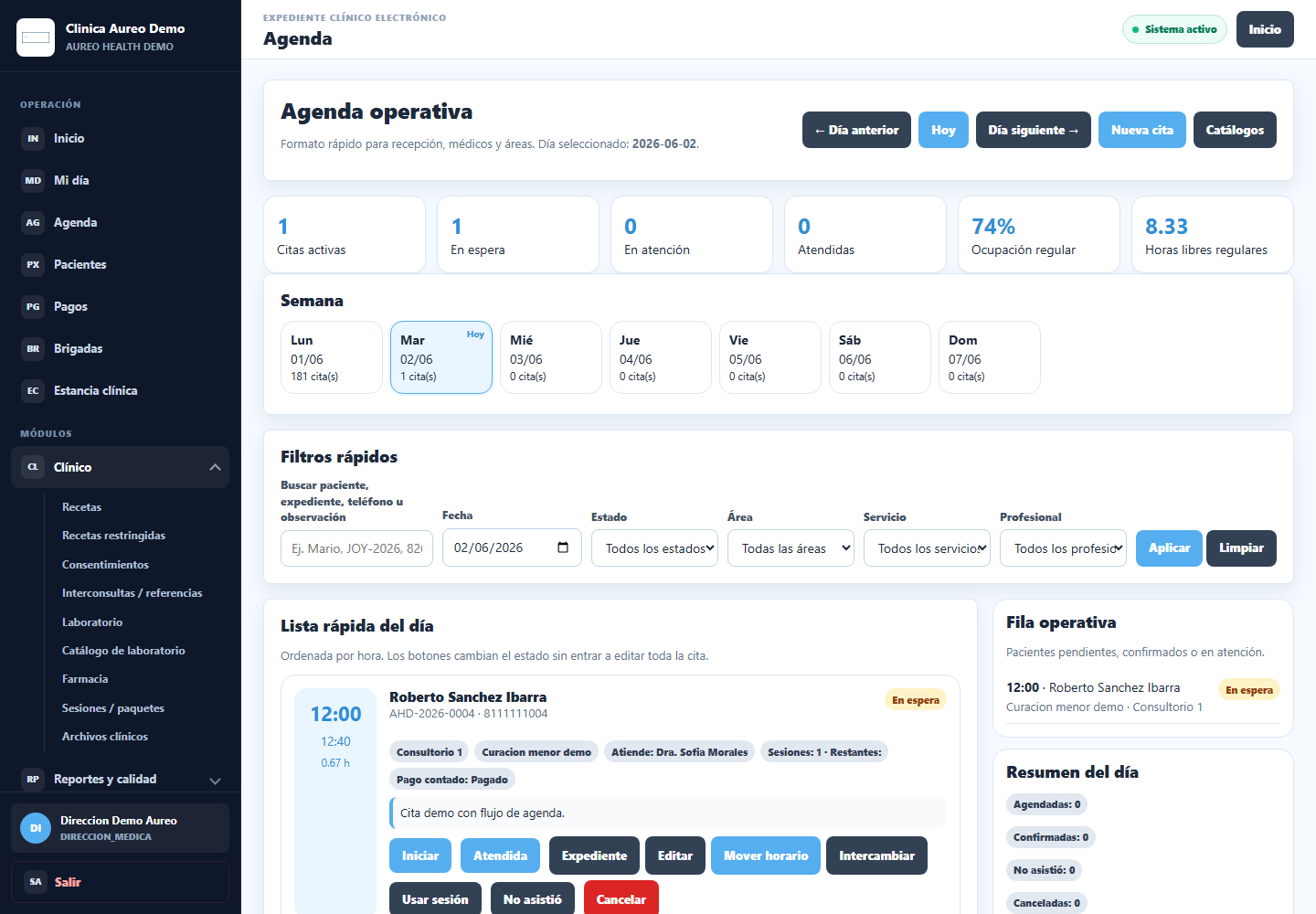Select Vie 05/06 day card
Viewport: 1316px width, 914px height.
click(x=770, y=357)
